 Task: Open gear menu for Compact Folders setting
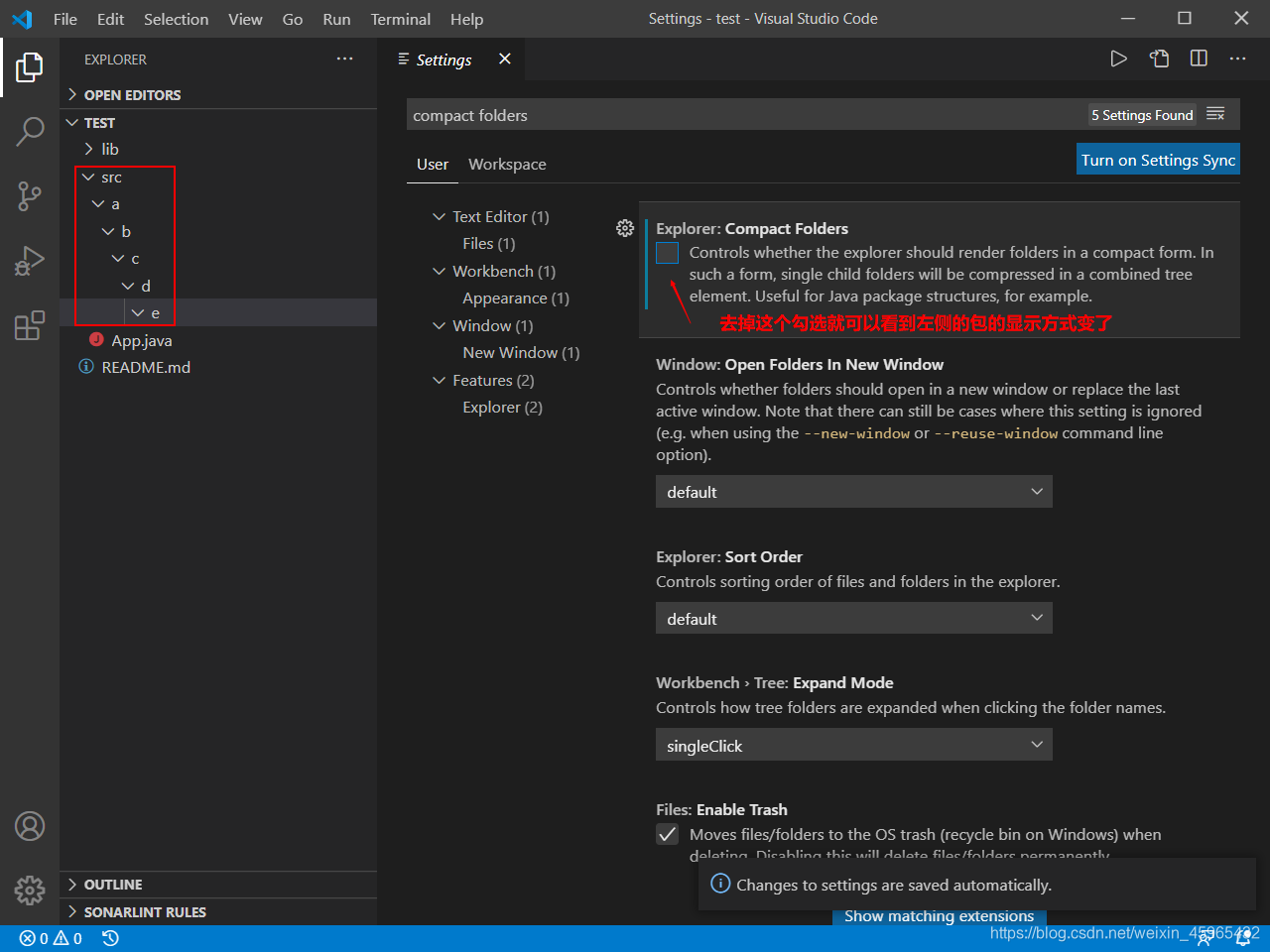coord(625,228)
